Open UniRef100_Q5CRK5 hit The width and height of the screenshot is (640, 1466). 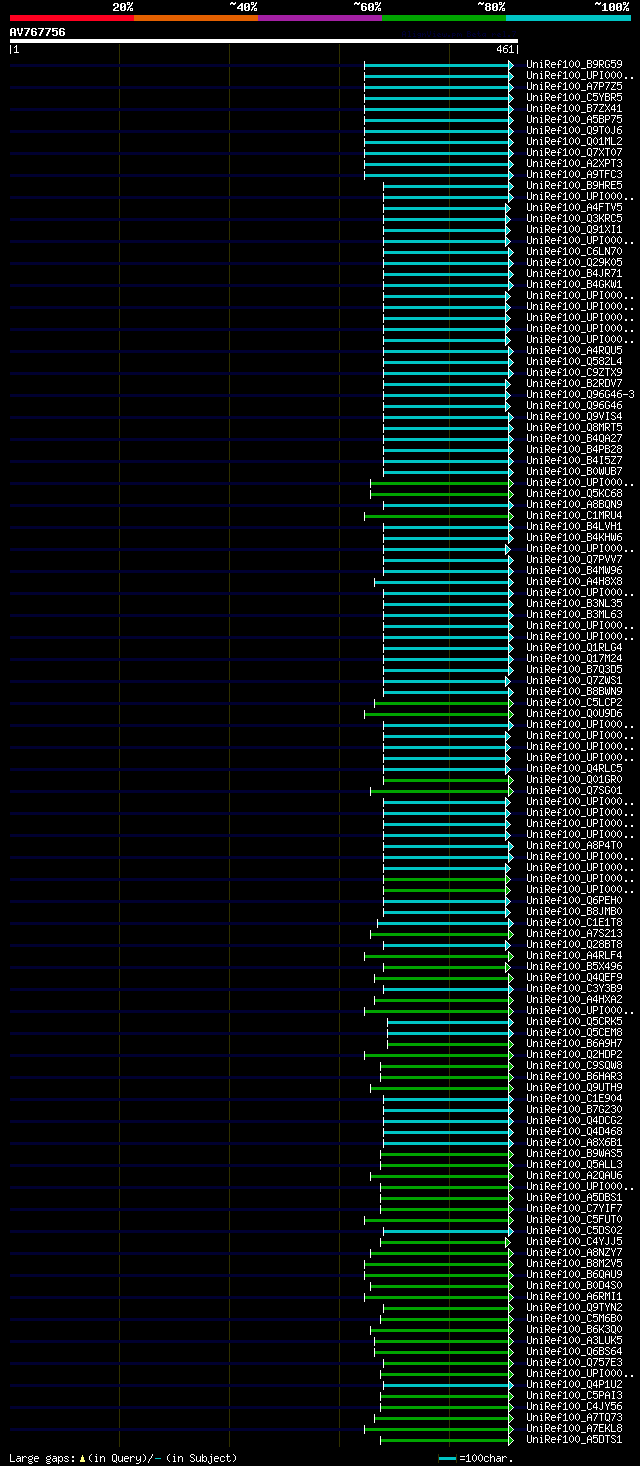(573, 1022)
